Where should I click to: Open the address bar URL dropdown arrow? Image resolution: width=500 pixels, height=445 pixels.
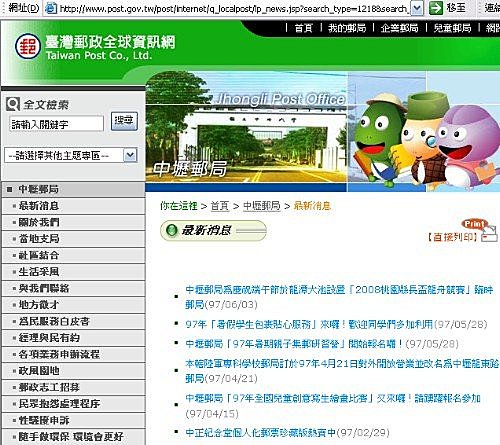tap(417, 8)
